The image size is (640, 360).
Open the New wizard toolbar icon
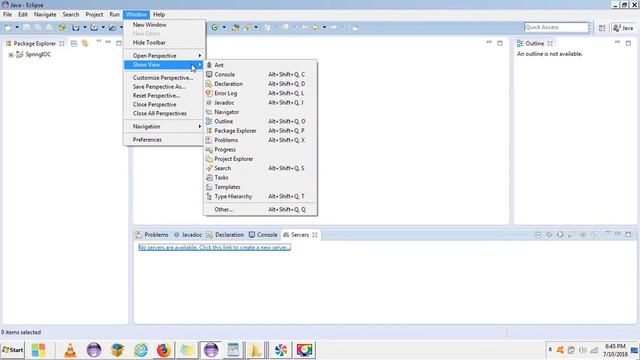click(8, 27)
